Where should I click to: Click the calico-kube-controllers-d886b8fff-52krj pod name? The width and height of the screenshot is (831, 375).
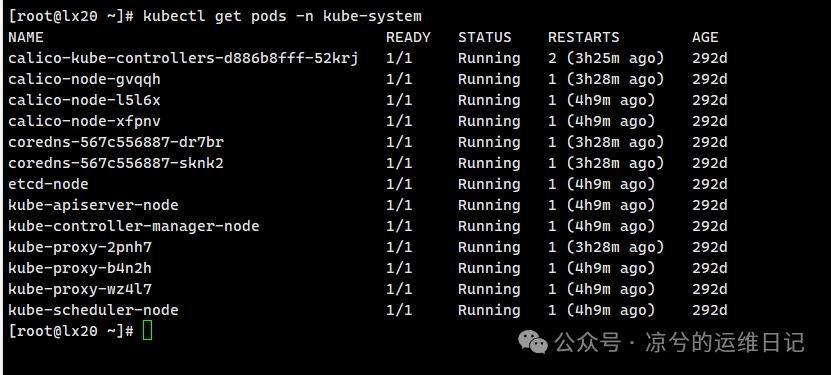point(183,58)
